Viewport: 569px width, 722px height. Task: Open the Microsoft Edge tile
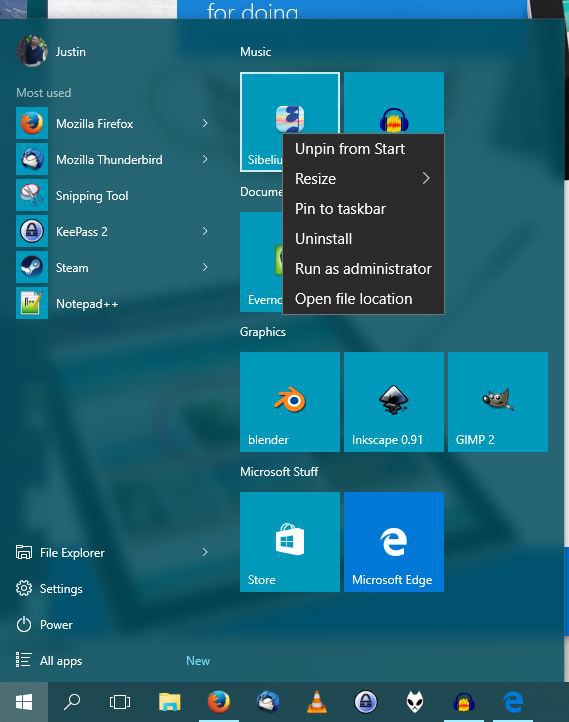click(x=394, y=542)
